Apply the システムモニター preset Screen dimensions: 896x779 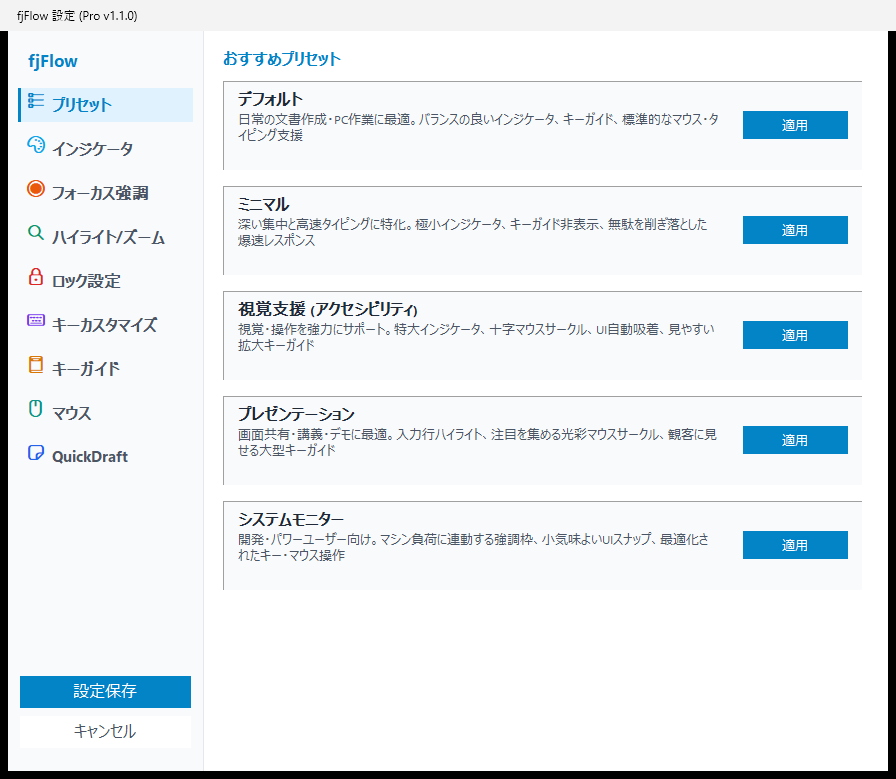tap(795, 545)
